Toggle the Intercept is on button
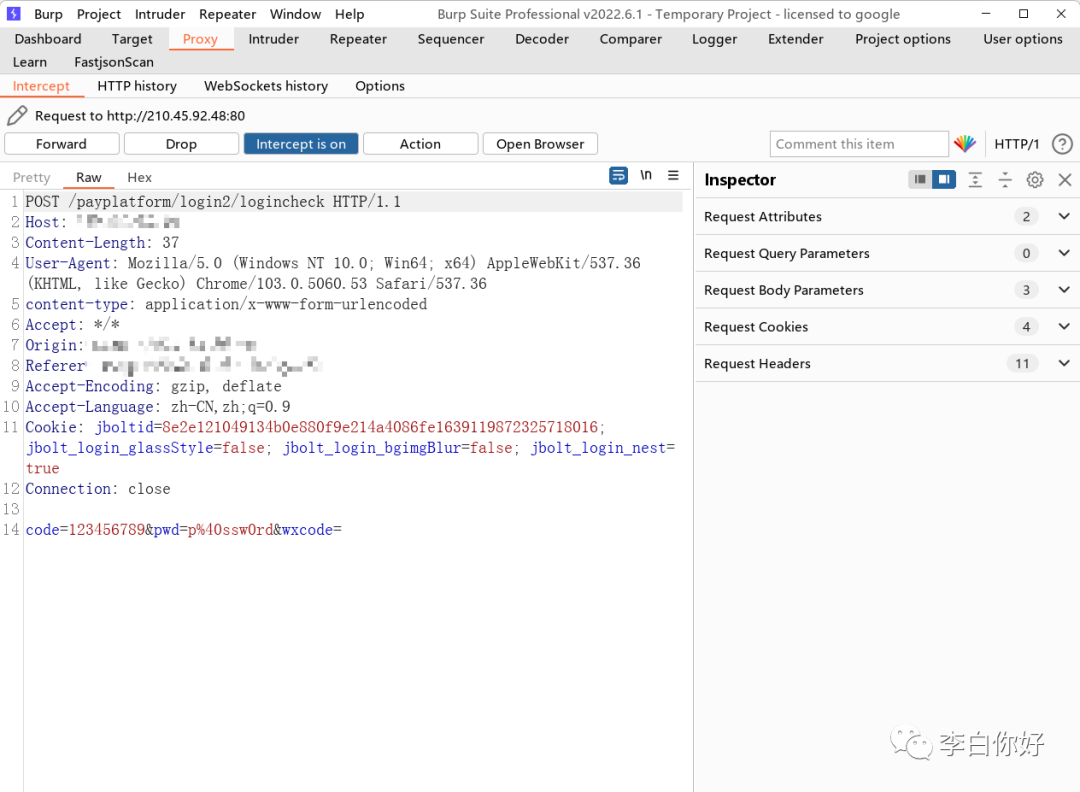 [301, 144]
